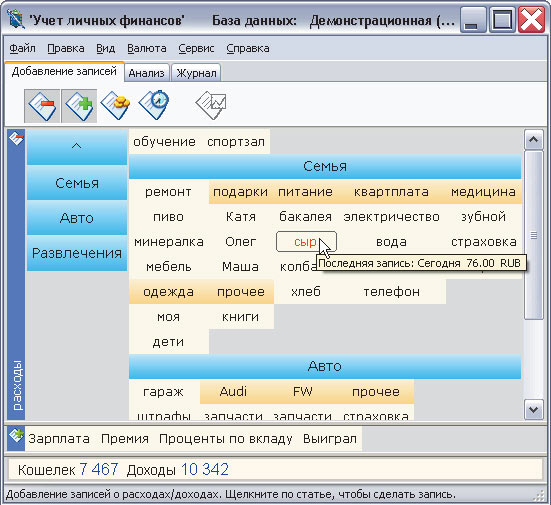Click the expenses panel icon above 'расходы'
Viewport: 551px width, 505px height.
point(16,138)
